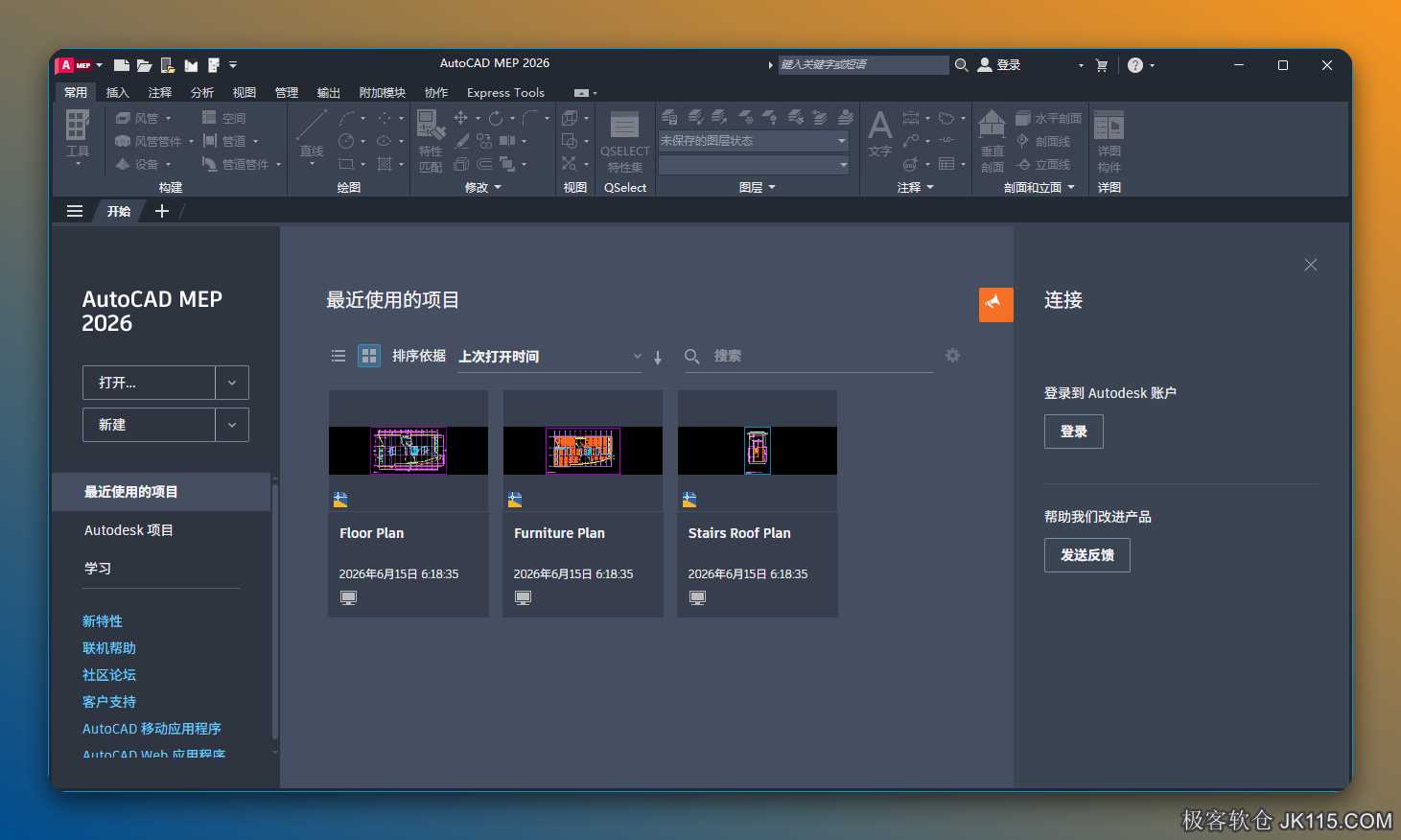The width and height of the screenshot is (1401, 840).
Task: Close the 连接 side panel
Action: 1311,265
